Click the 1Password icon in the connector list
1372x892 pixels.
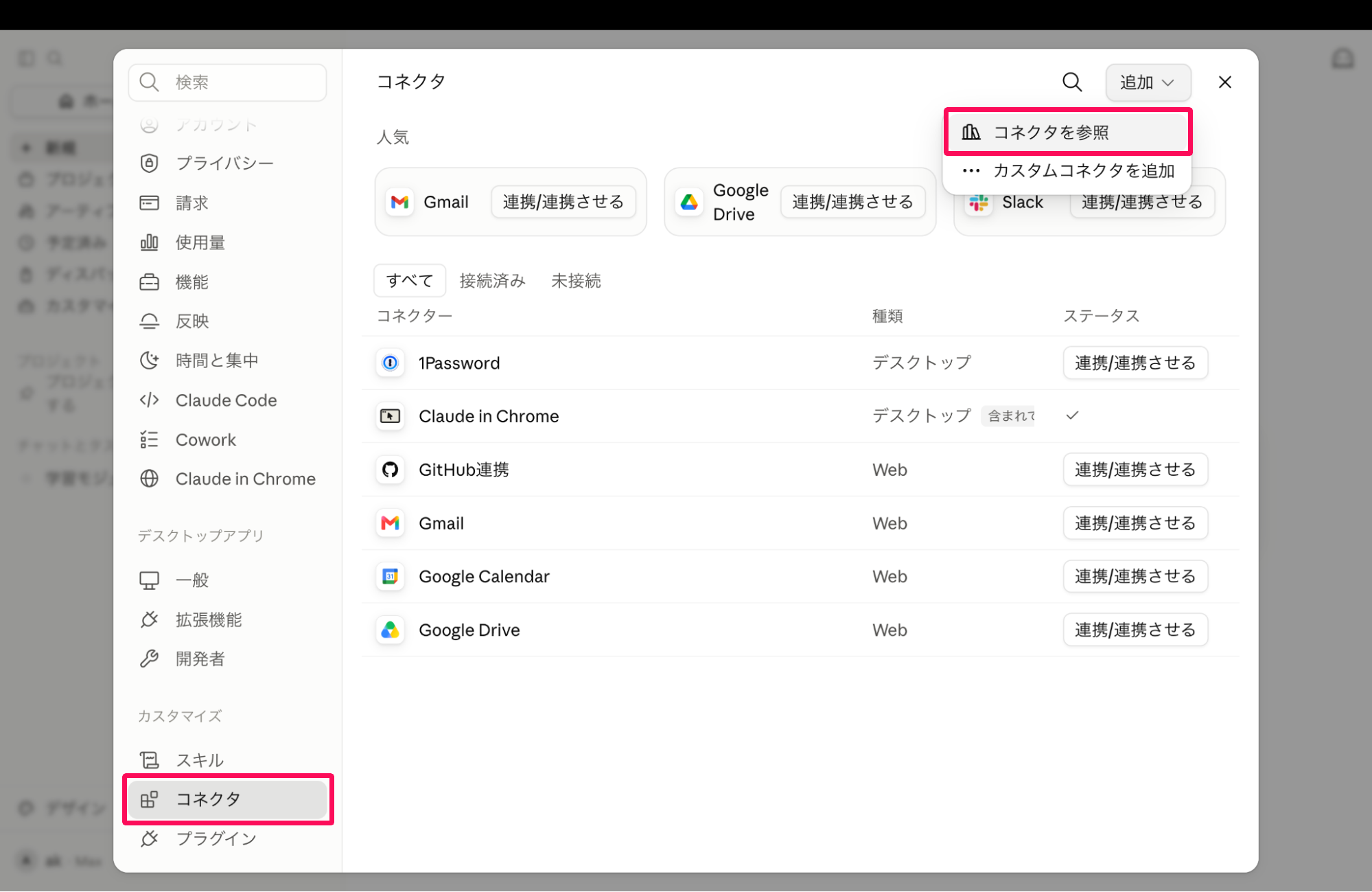(x=390, y=363)
